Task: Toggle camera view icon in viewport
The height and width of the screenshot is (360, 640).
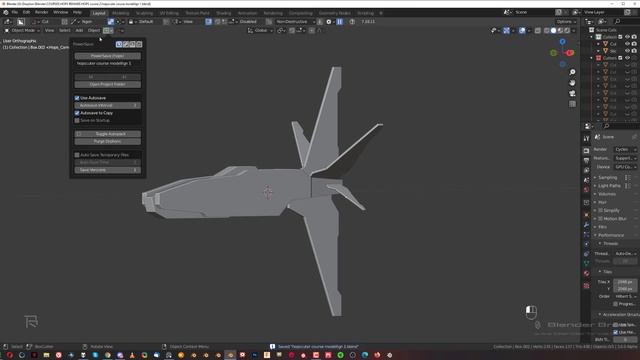Action: point(572,93)
